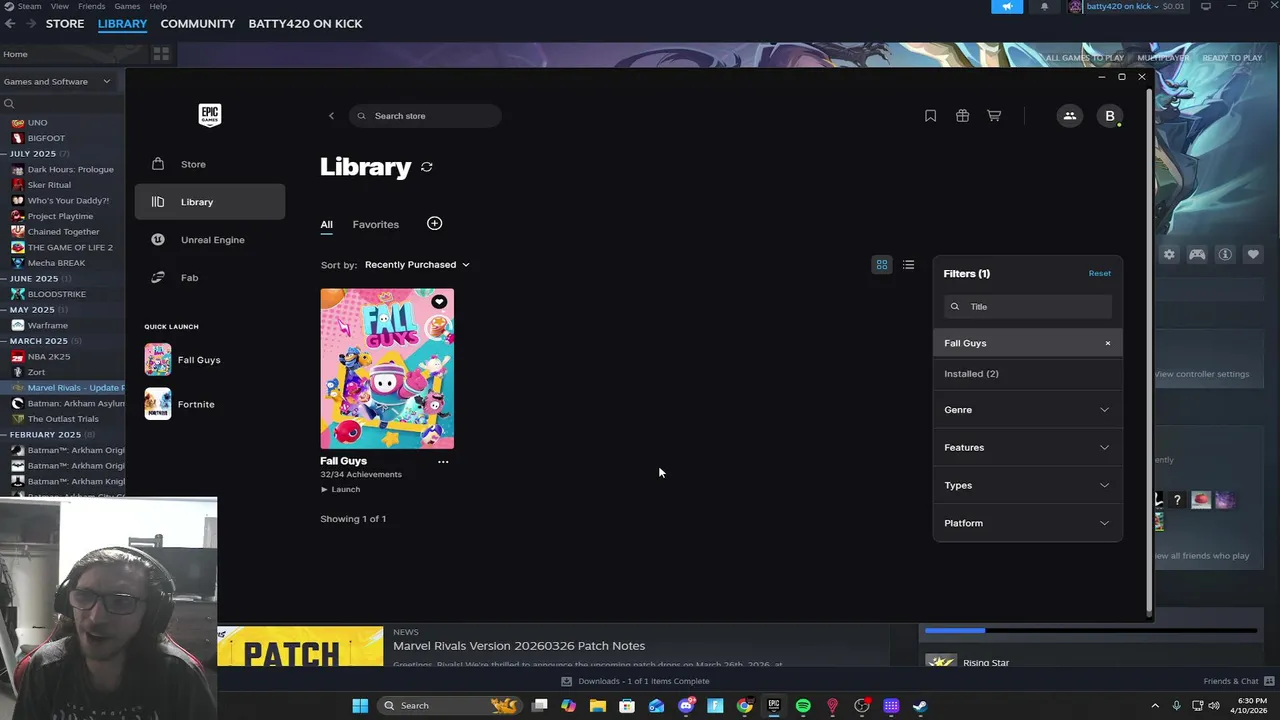The image size is (1280, 720).
Task: Open Steam STORE tab
Action: click(x=65, y=23)
